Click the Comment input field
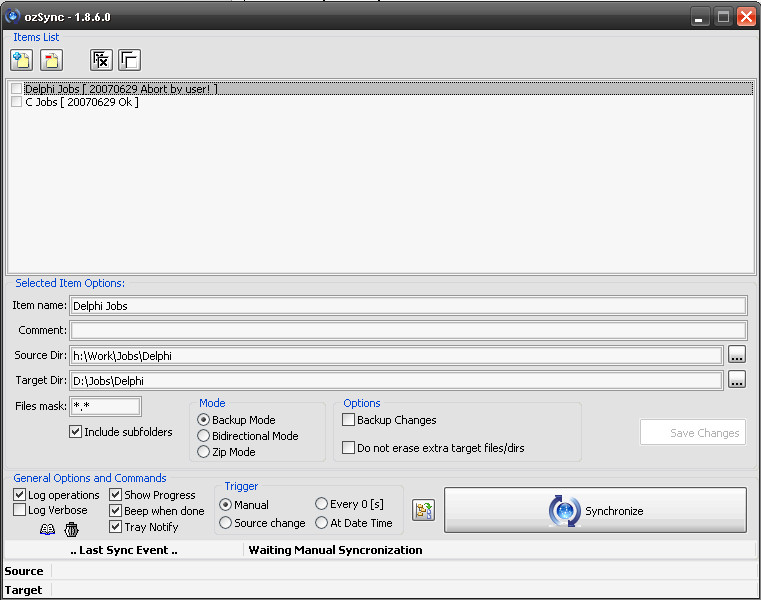 tap(408, 331)
